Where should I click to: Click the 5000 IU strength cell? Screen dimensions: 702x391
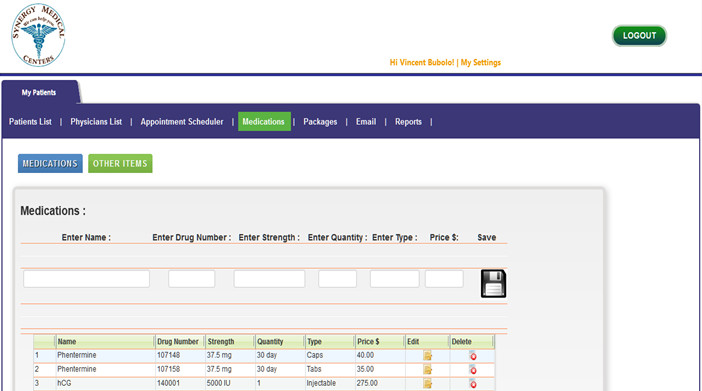click(230, 383)
